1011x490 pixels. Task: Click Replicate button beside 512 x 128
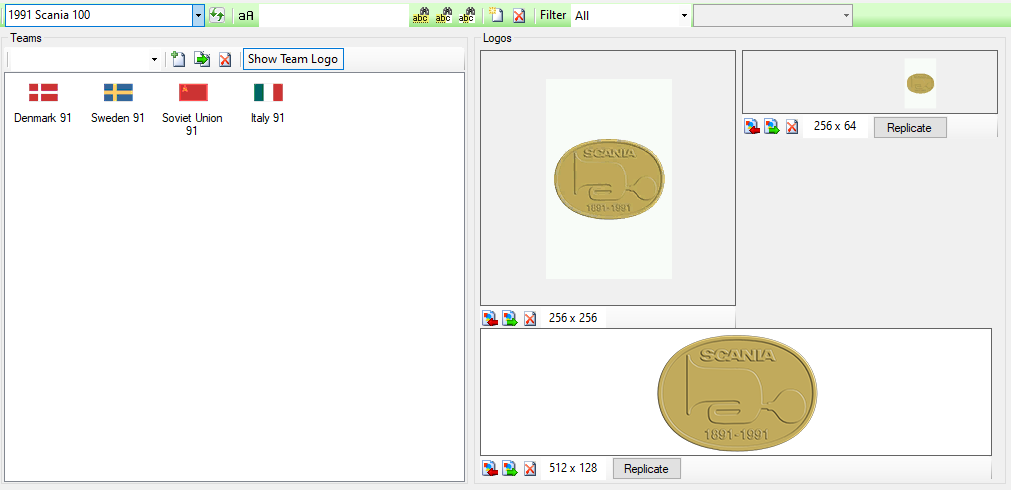click(x=646, y=469)
